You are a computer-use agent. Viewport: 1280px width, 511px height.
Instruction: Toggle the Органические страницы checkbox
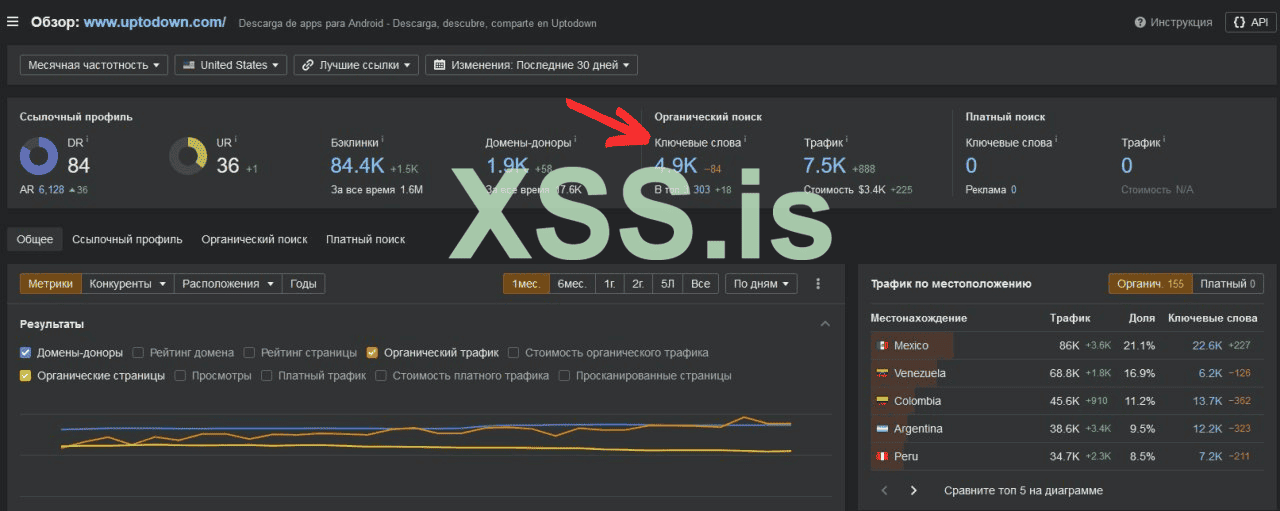coord(26,376)
